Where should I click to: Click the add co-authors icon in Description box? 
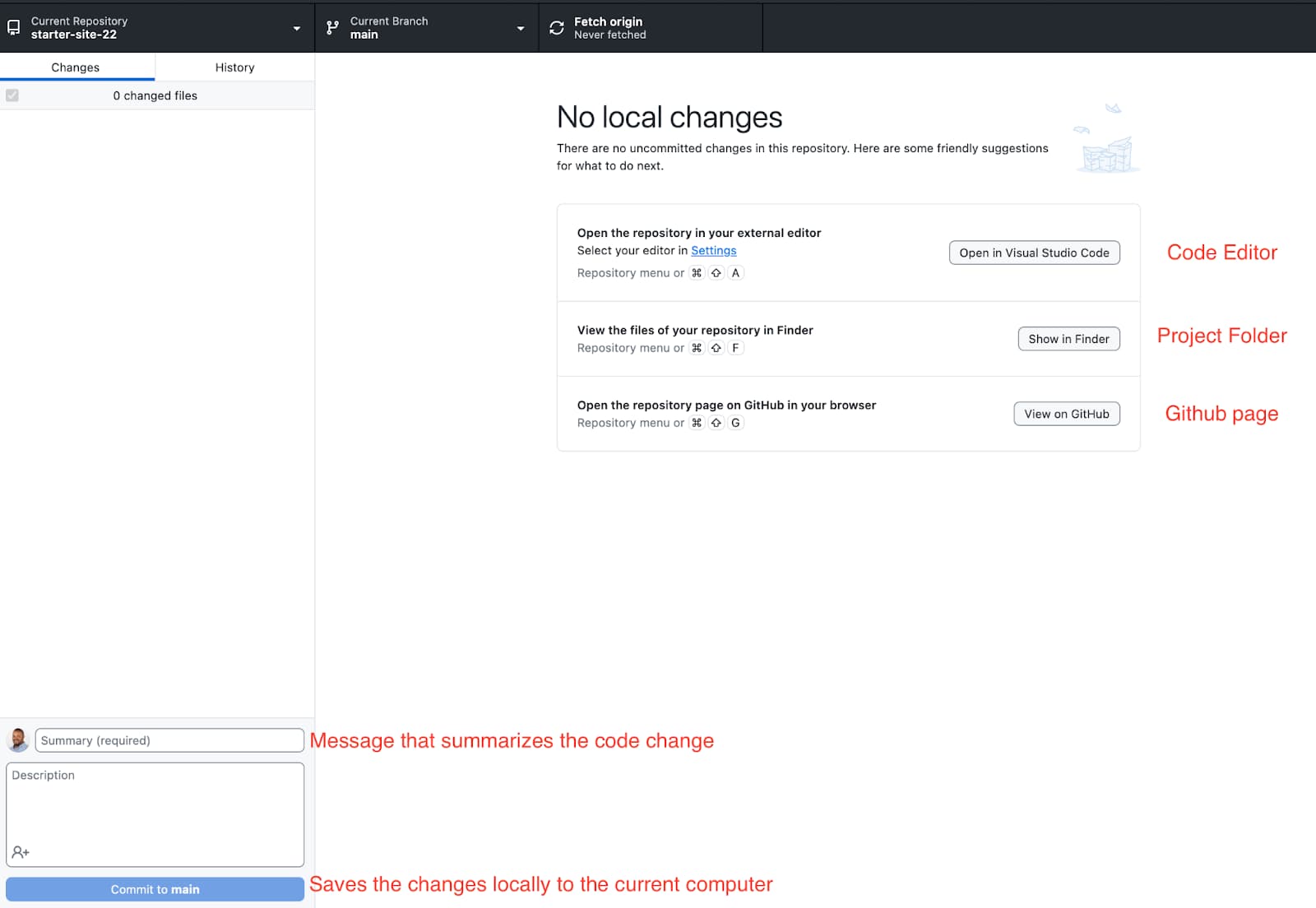21,852
